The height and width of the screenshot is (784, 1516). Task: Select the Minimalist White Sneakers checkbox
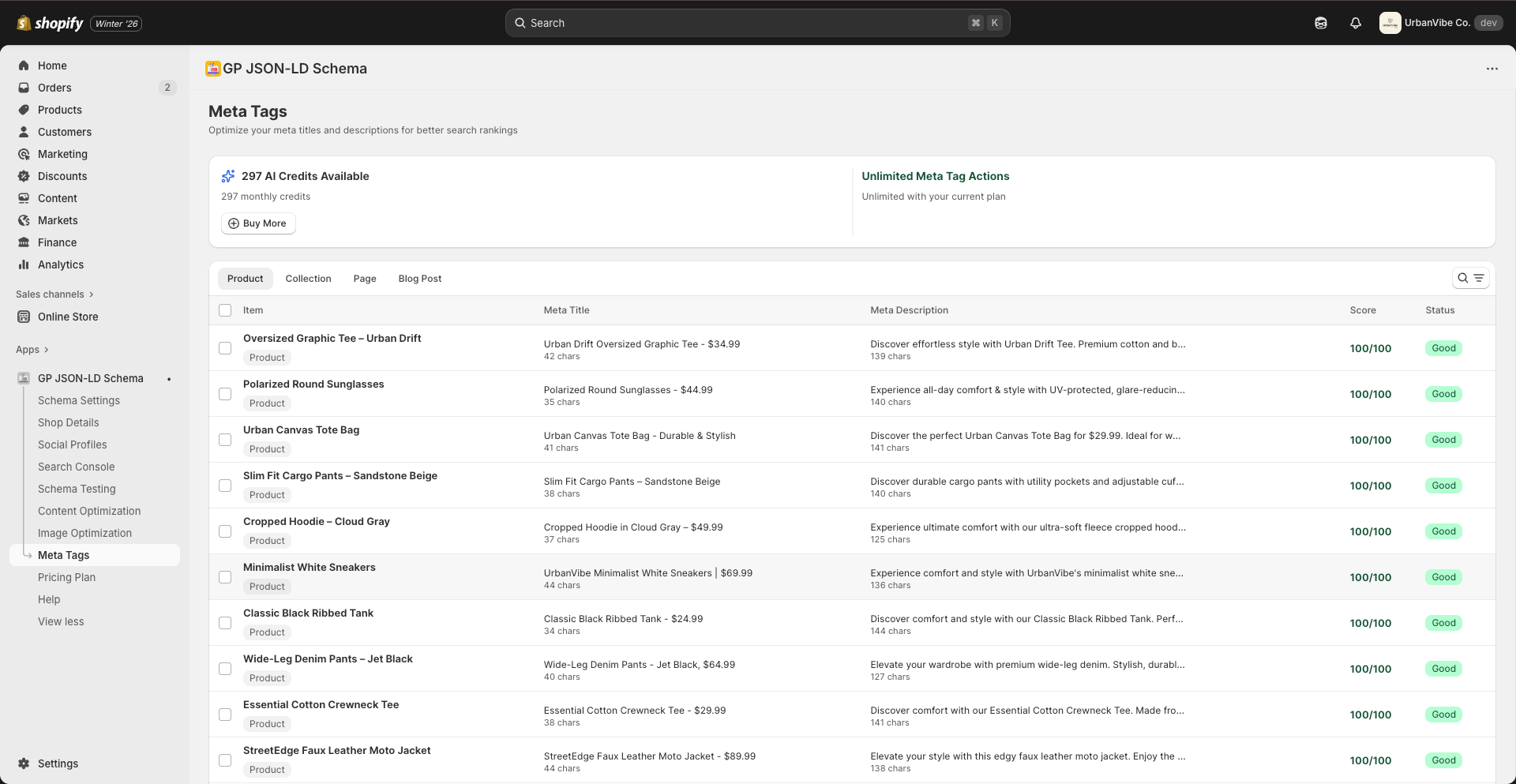point(225,577)
